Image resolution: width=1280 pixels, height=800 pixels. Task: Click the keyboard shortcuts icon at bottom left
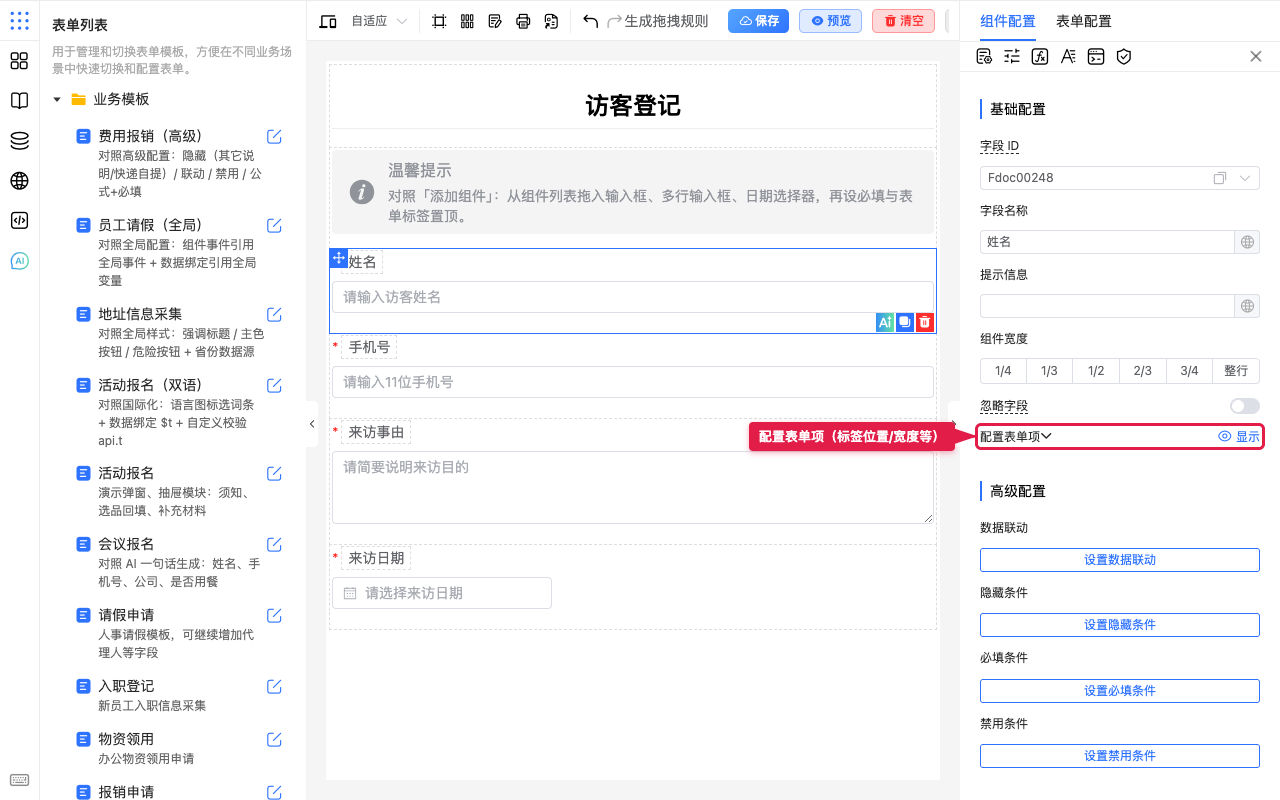point(19,780)
